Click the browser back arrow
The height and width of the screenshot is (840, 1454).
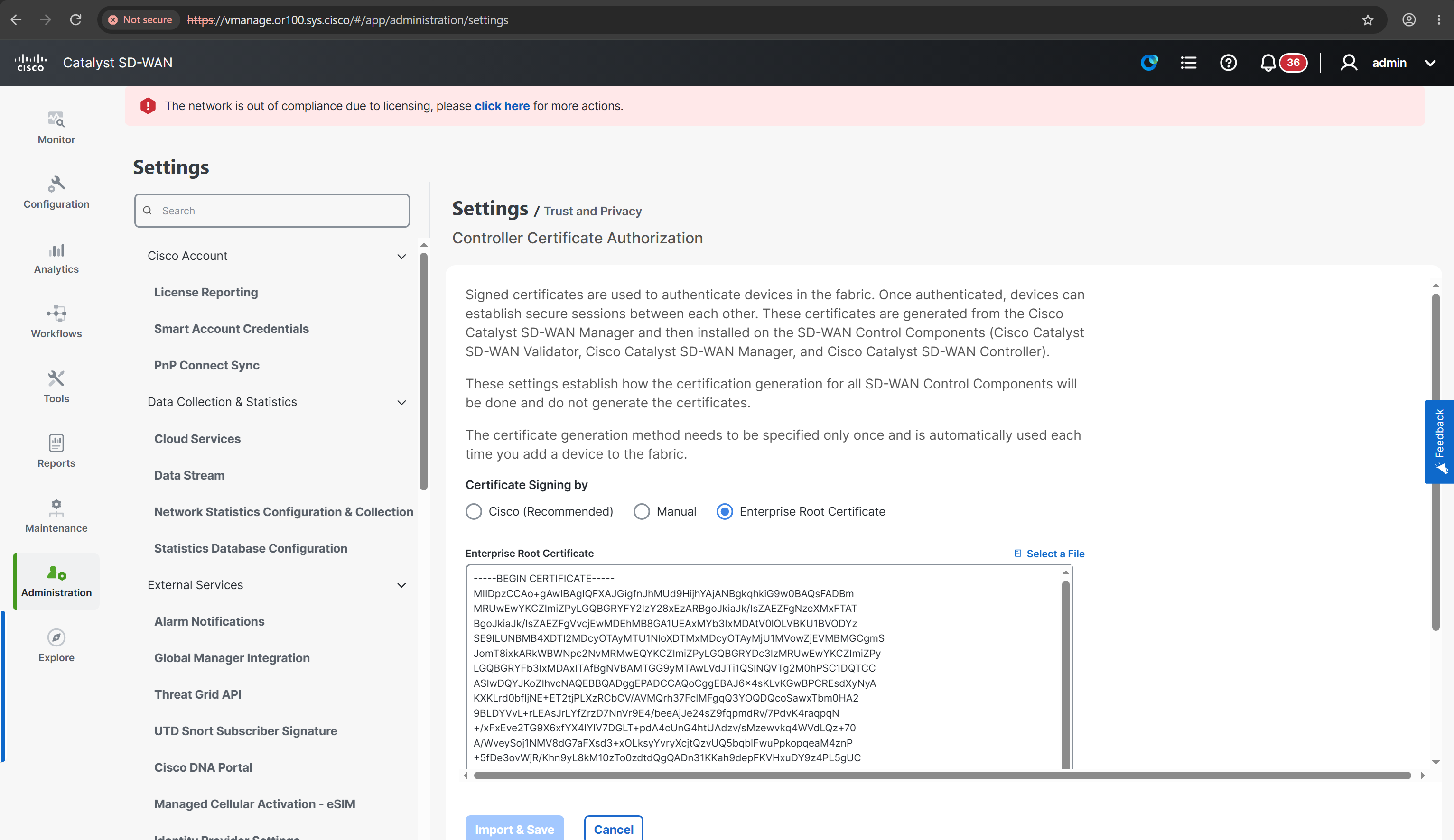[16, 19]
